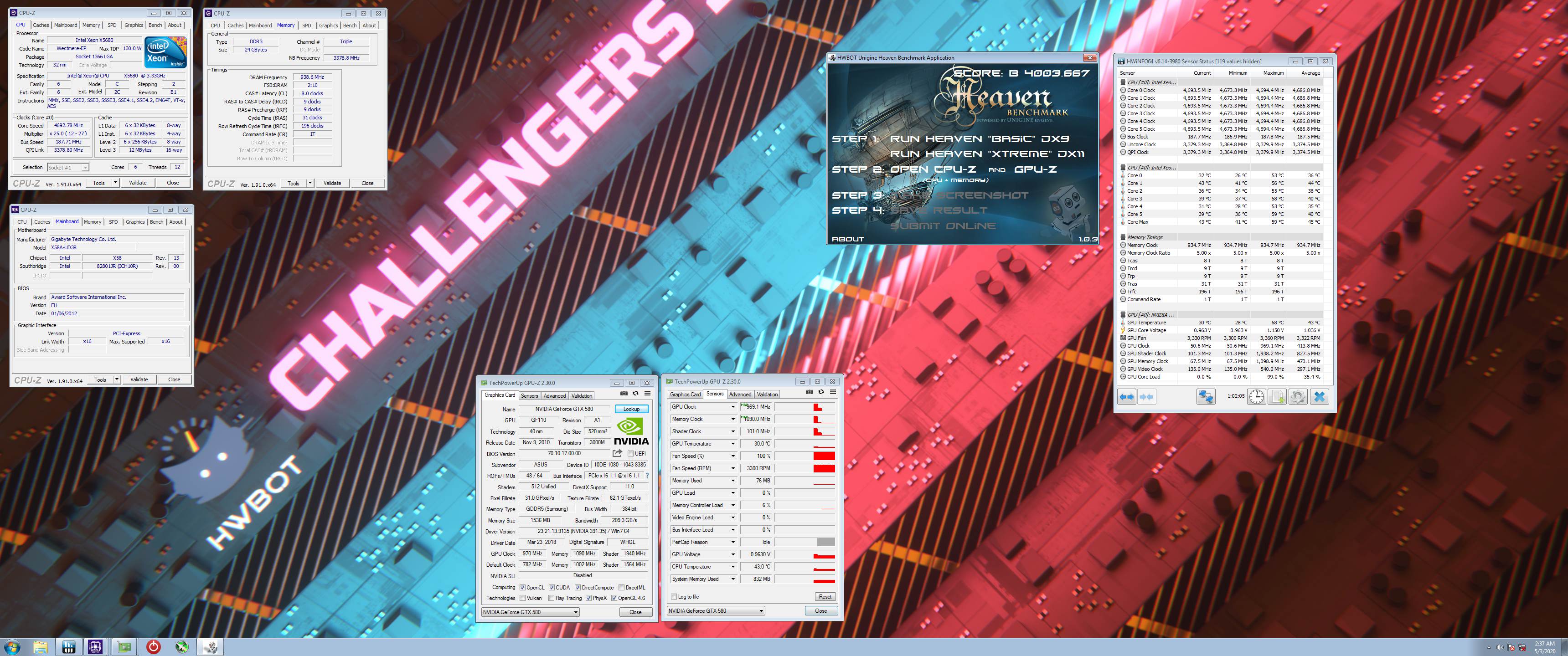
Task: Enable Log to file checkbox
Action: [x=673, y=597]
